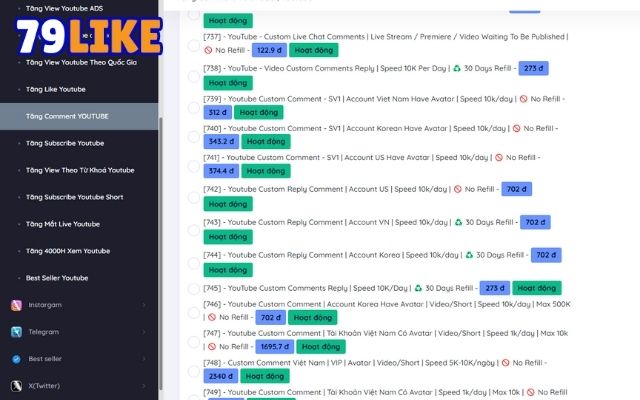The width and height of the screenshot is (640, 400).
Task: Open Best Seller Youtube menu item
Action: [57, 278]
